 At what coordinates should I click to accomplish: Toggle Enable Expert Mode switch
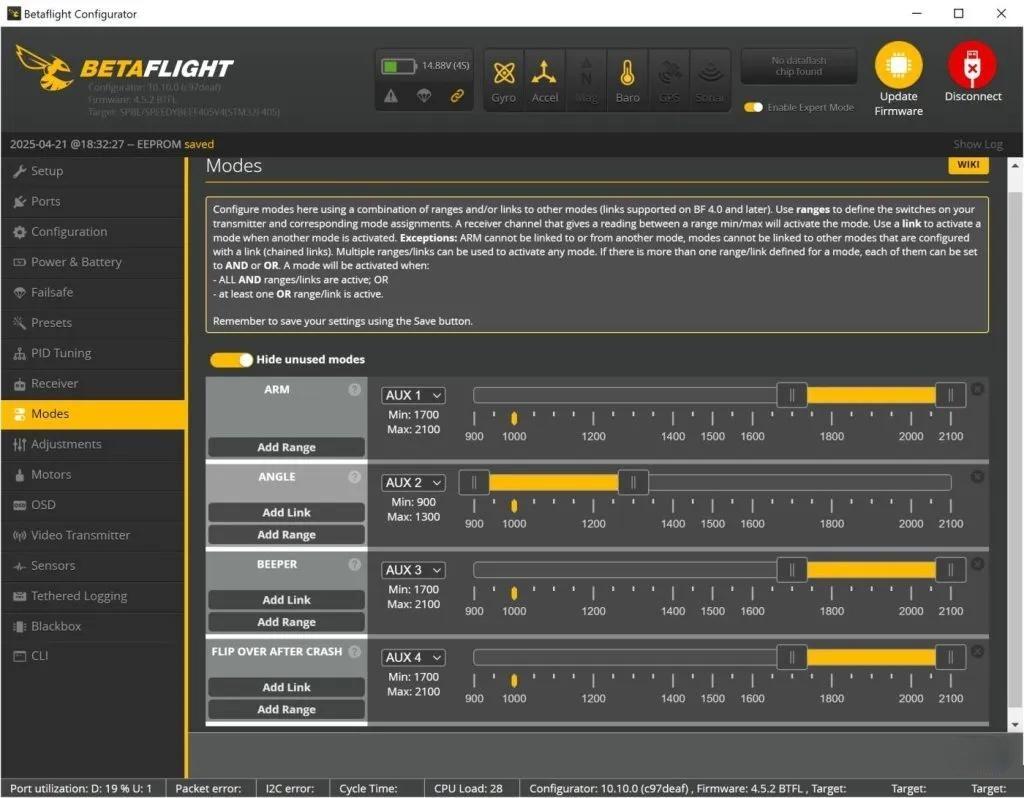[753, 107]
